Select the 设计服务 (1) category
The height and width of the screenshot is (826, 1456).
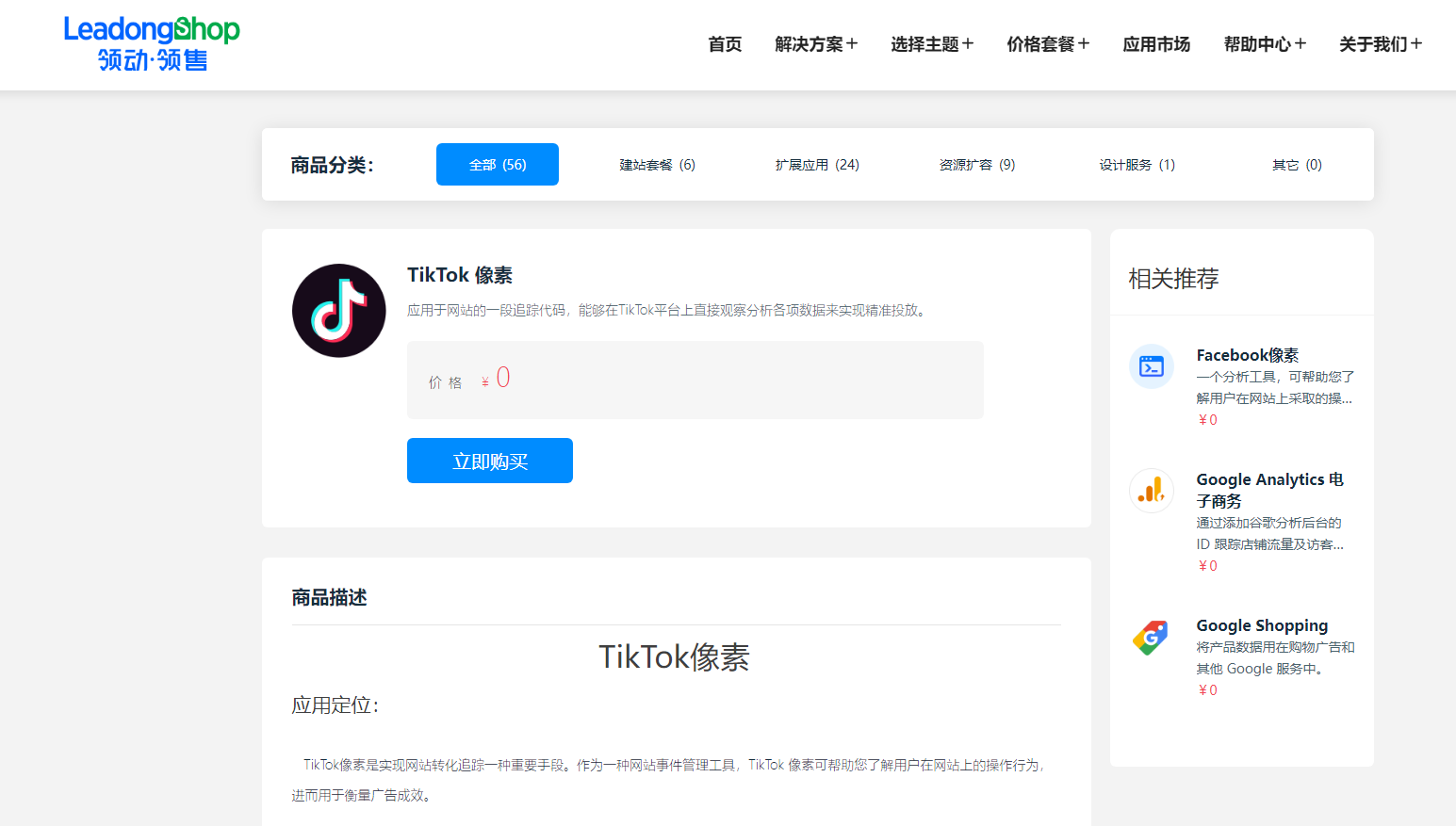coord(1137,165)
